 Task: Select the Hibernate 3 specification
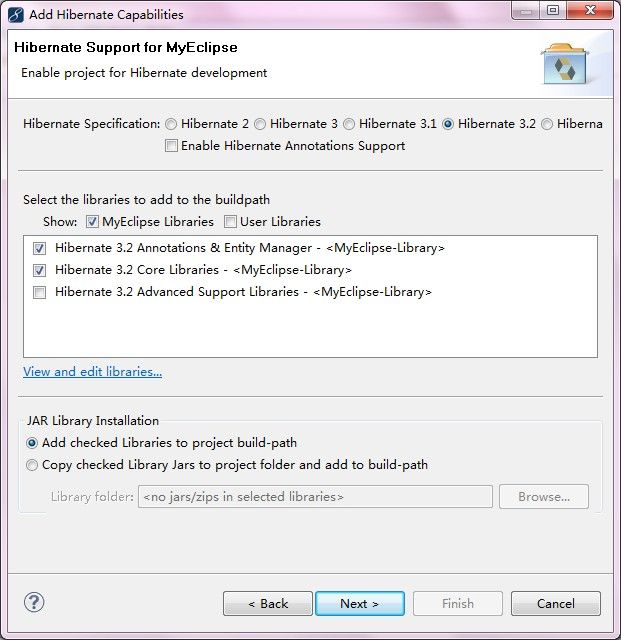pyautogui.click(x=260, y=124)
